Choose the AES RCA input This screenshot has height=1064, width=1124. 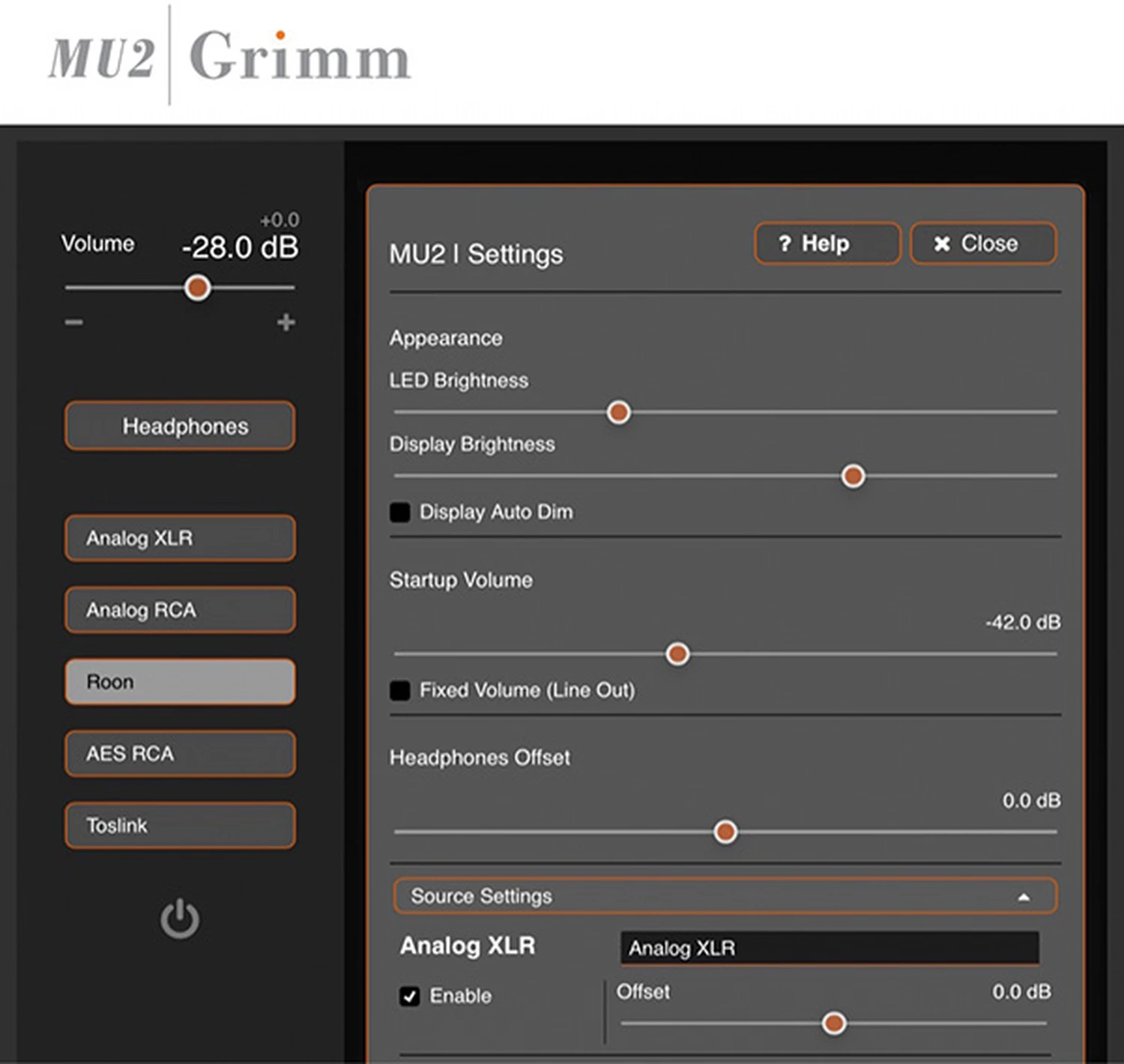(180, 753)
